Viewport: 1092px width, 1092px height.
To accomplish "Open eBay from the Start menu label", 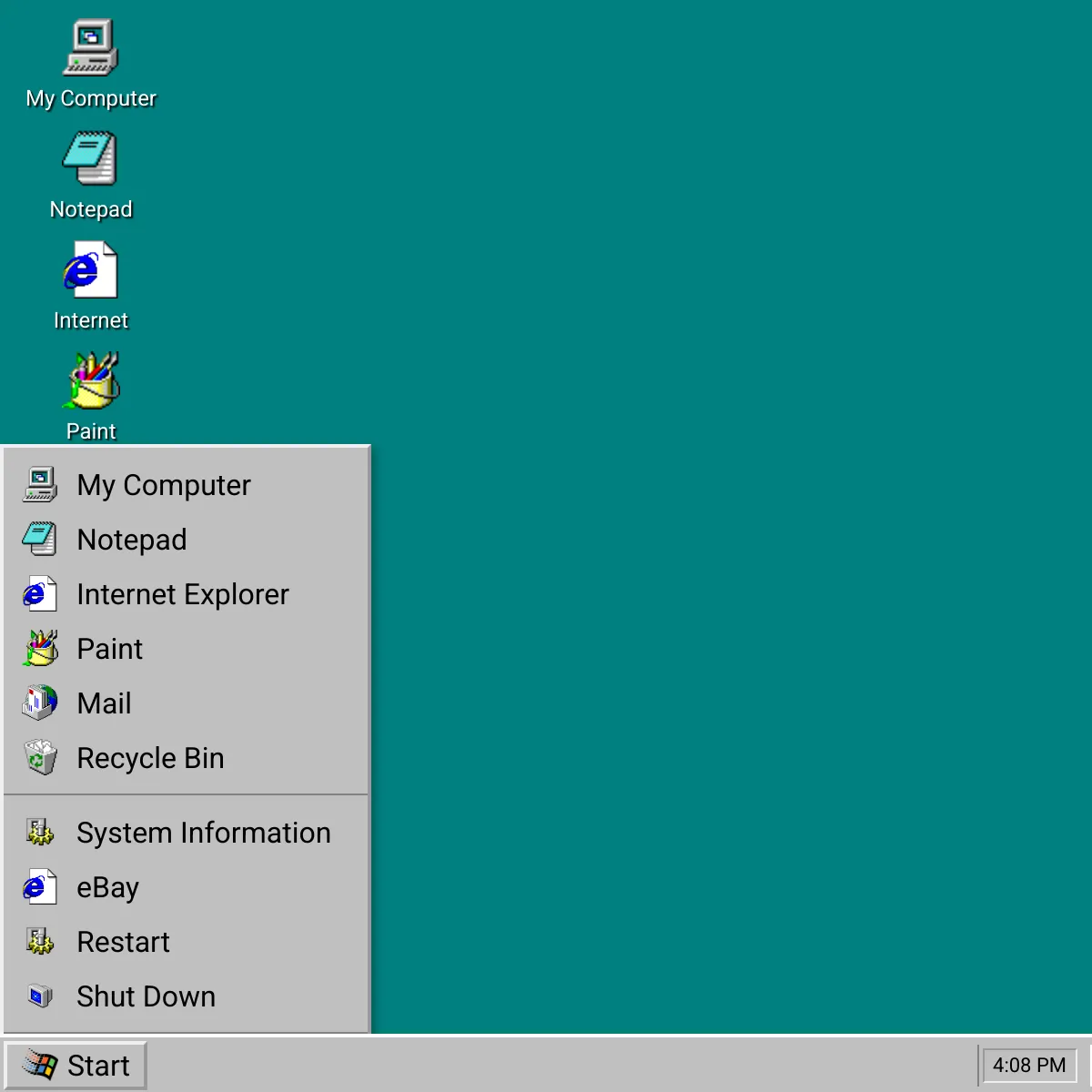I will [108, 888].
